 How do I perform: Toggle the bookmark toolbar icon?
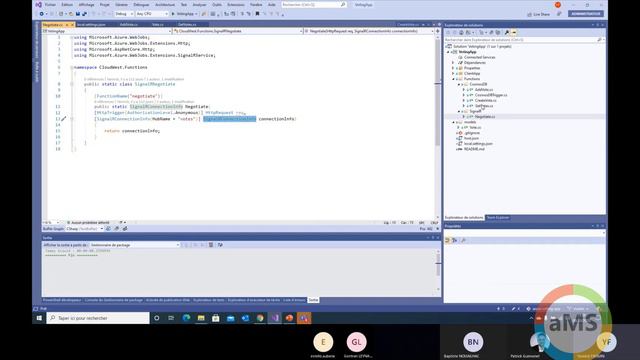pyautogui.click(x=257, y=14)
